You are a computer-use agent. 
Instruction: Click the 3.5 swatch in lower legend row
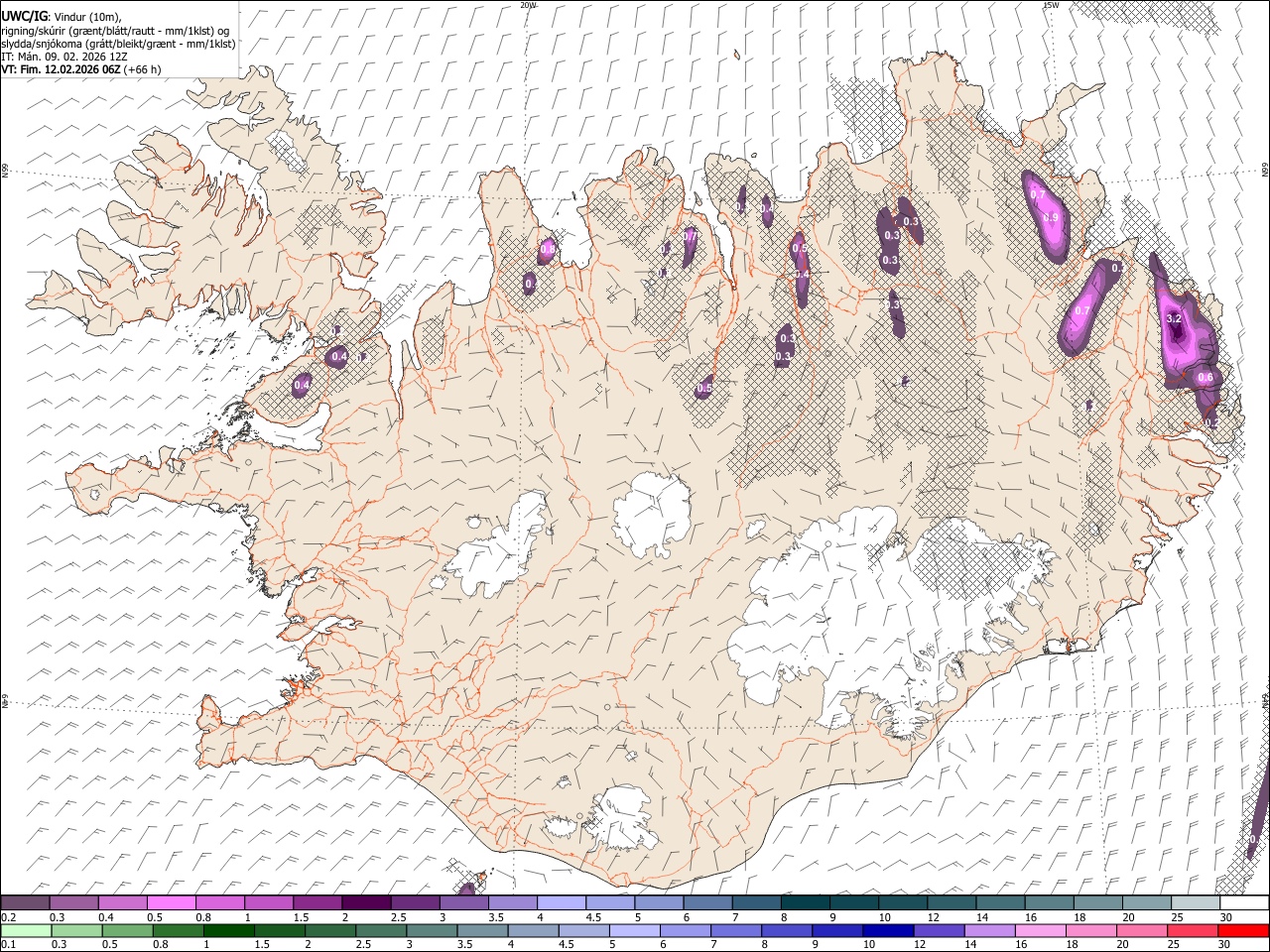pos(482,930)
